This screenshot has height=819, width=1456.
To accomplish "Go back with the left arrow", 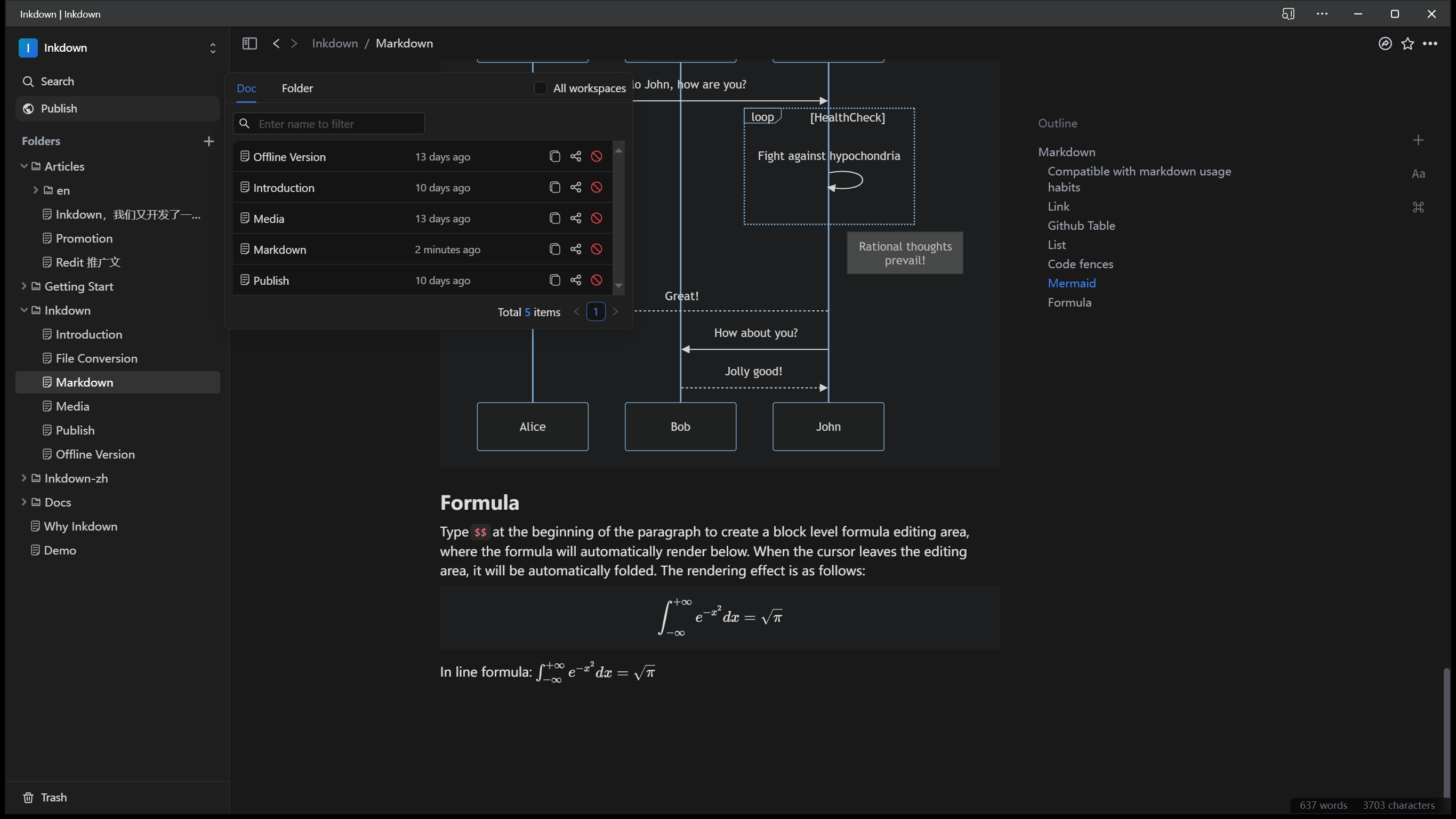I will [276, 44].
